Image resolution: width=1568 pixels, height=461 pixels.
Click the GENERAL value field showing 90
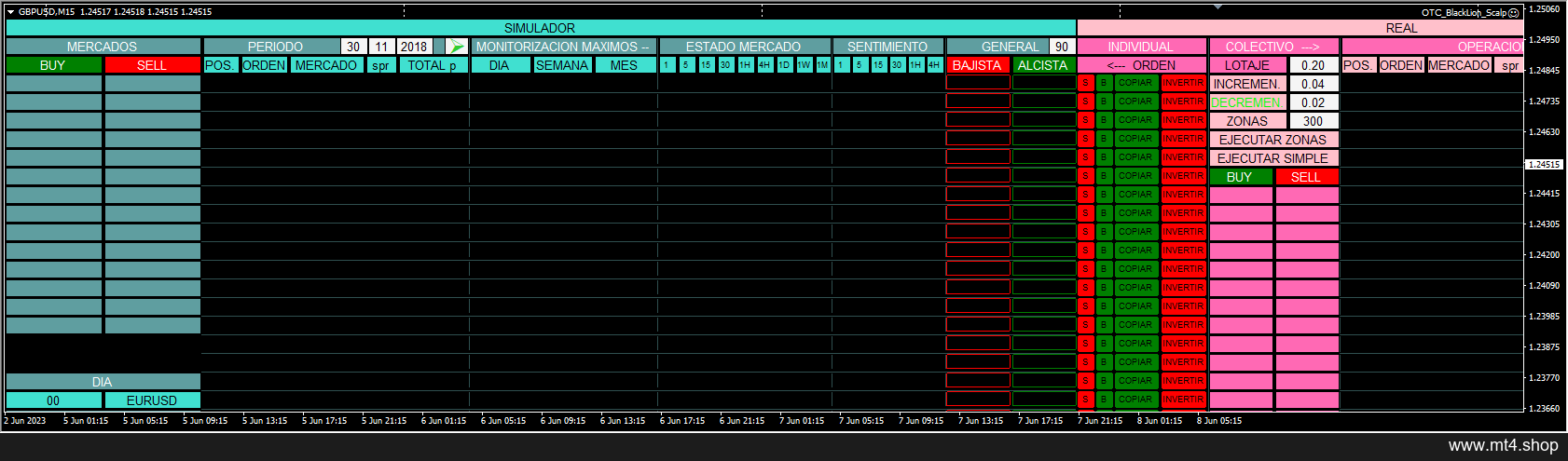(1062, 47)
